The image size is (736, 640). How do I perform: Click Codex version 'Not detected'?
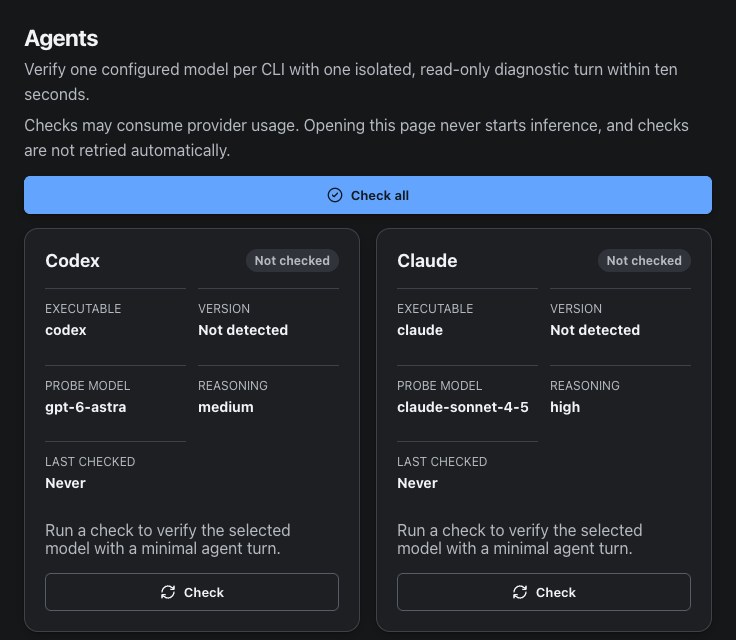(x=243, y=330)
